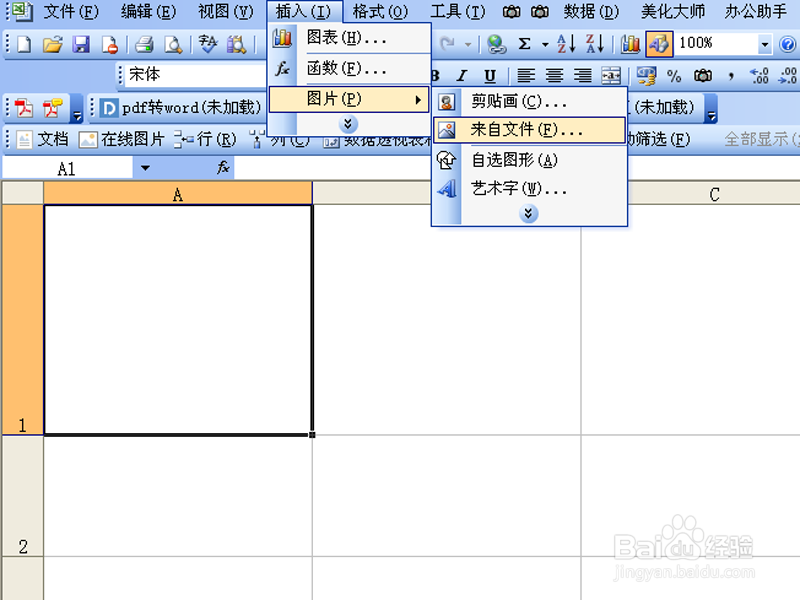Apply Currency style icon

pos(646,76)
